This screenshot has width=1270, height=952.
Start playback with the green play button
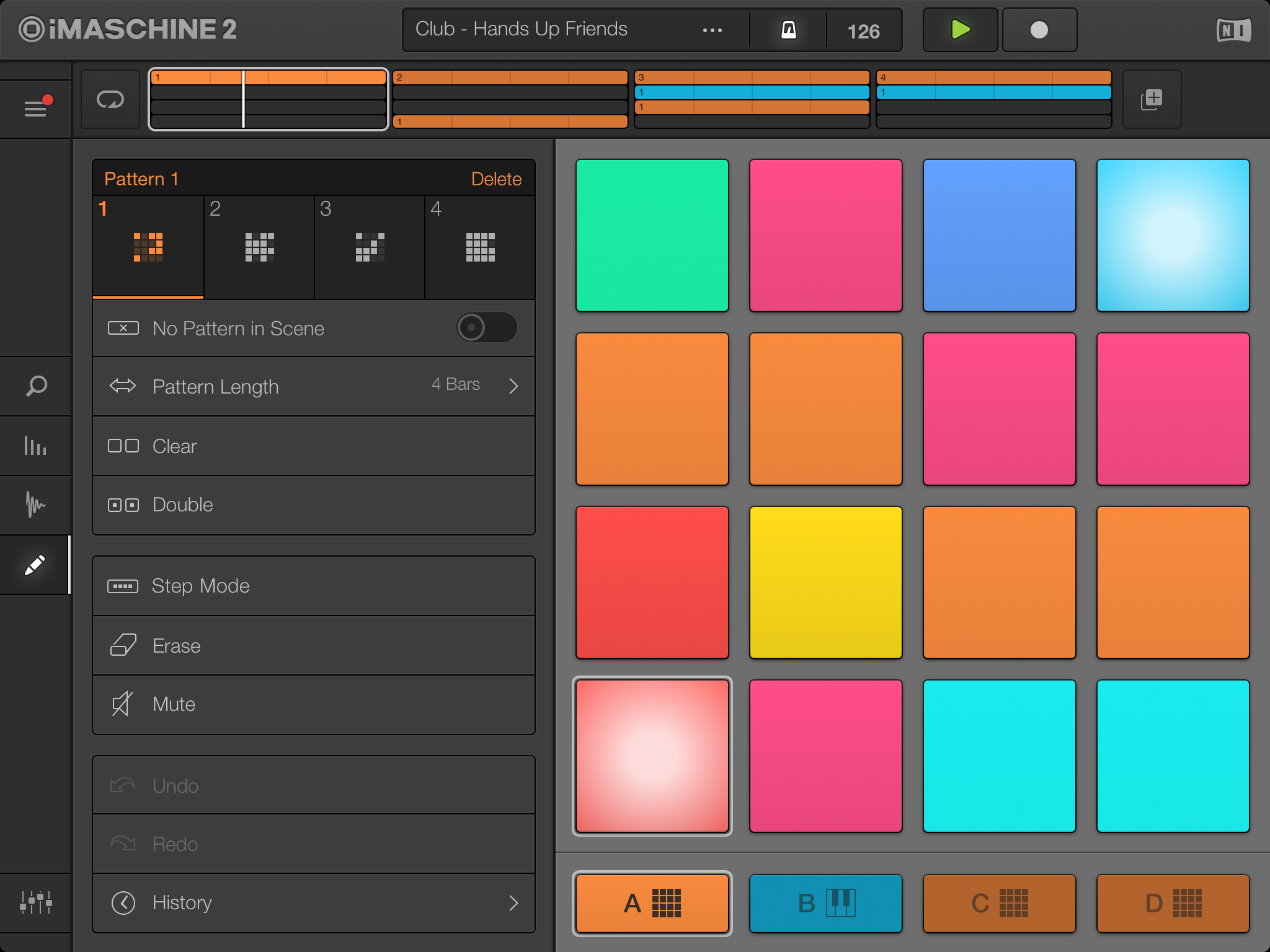pos(960,30)
